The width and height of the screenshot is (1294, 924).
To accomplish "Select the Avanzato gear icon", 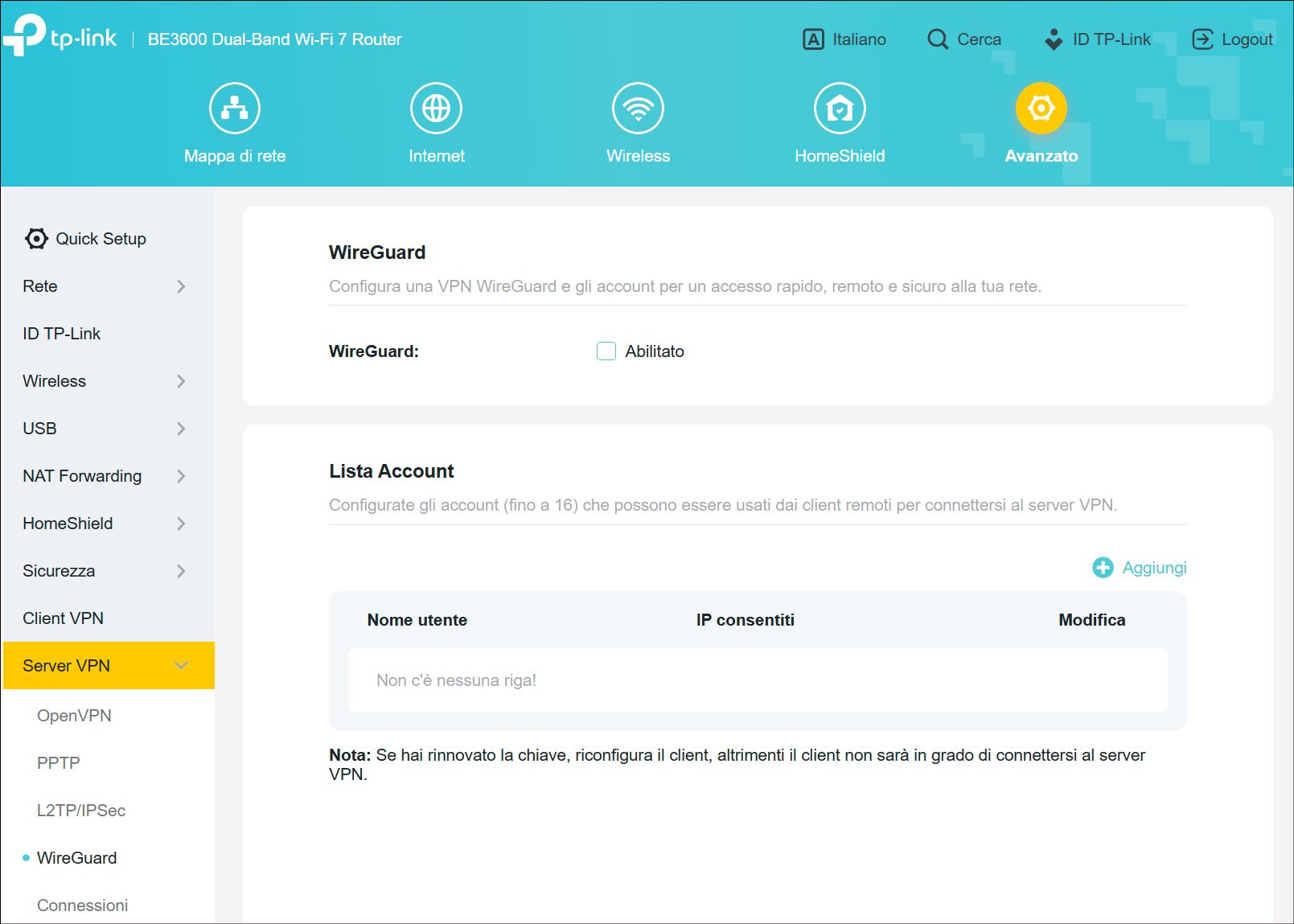I will click(1041, 108).
